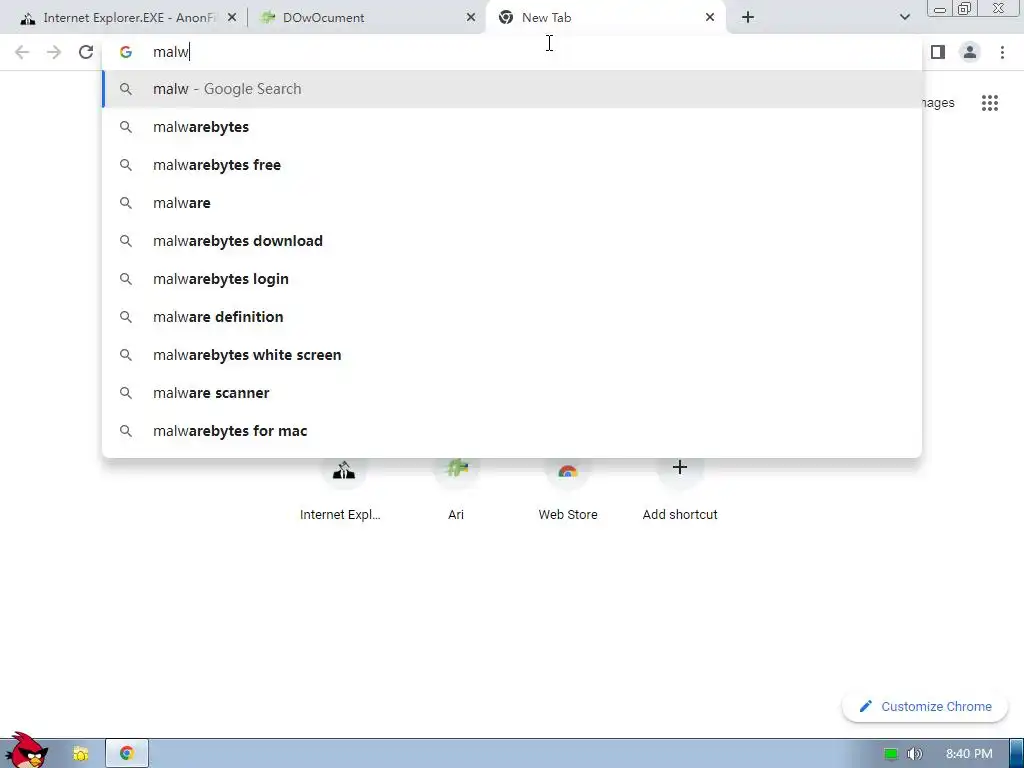The width and height of the screenshot is (1024, 768).
Task: Open the profile avatar menu
Action: [970, 52]
